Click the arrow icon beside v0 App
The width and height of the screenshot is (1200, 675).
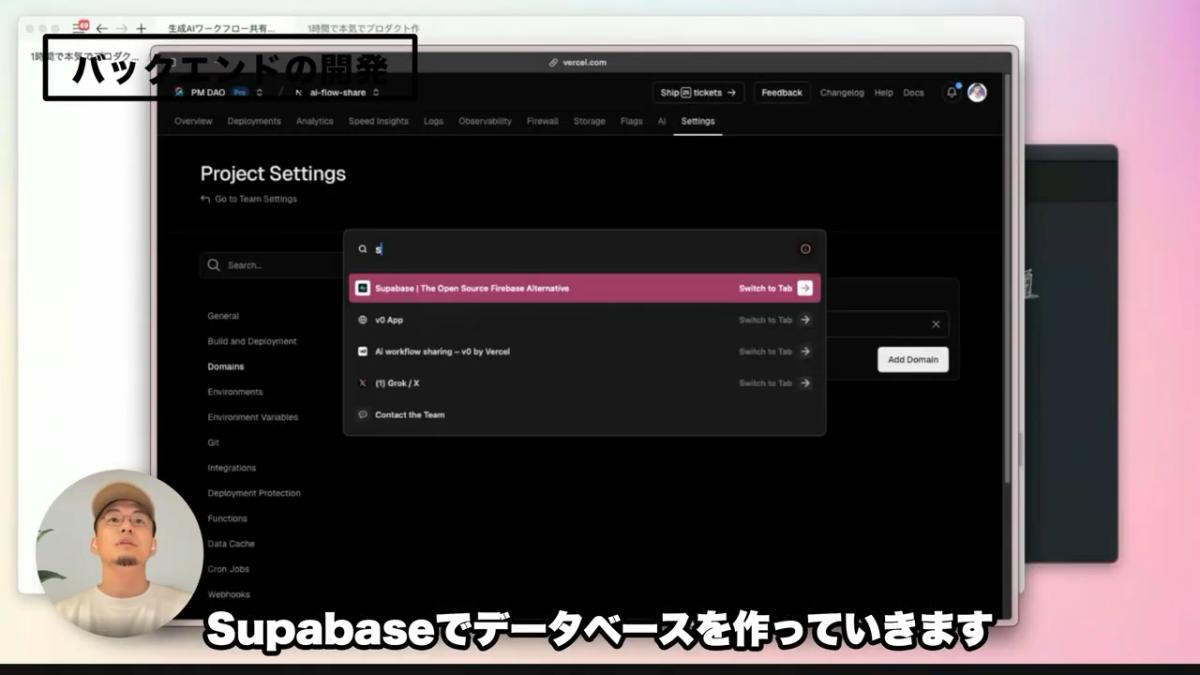click(805, 320)
